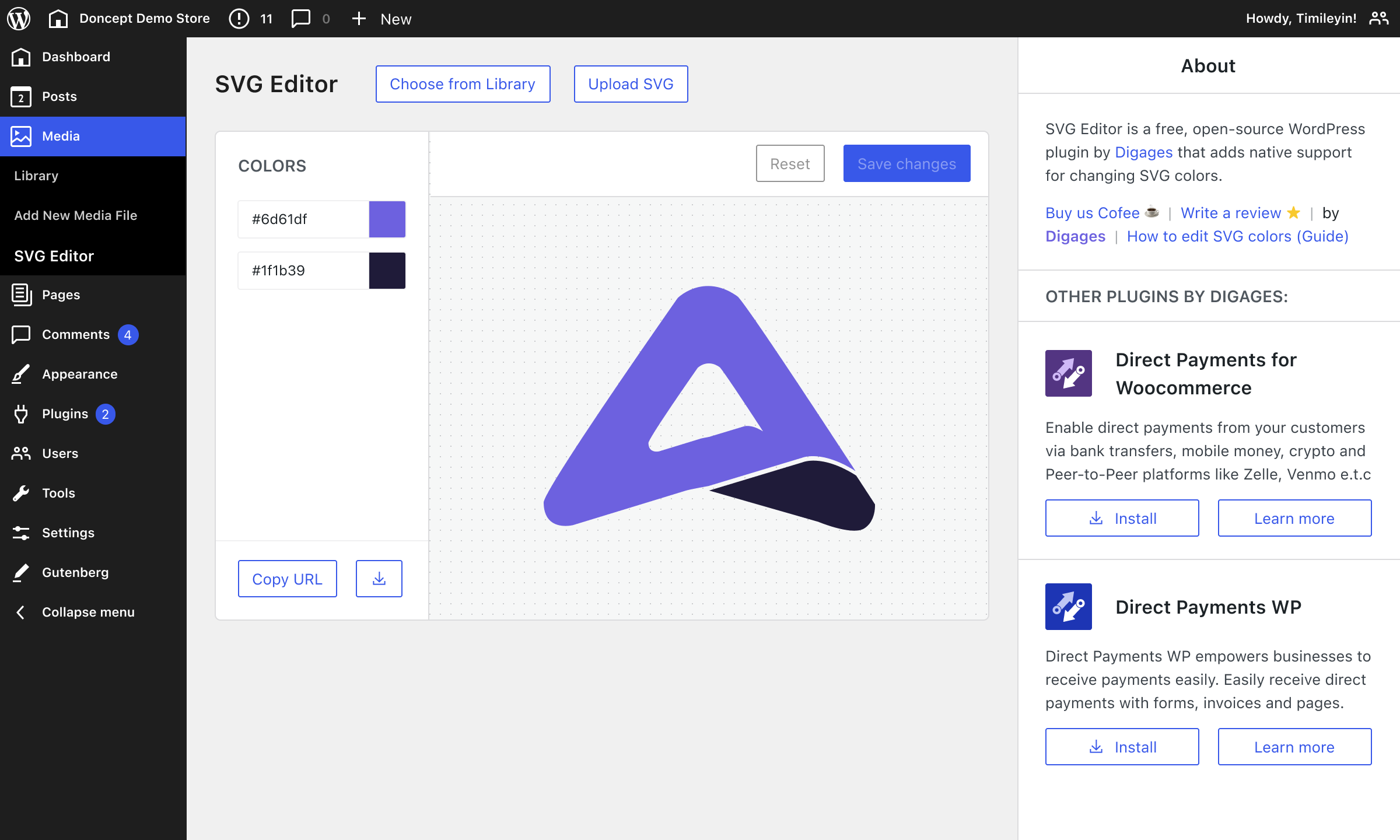This screenshot has width=1400, height=840.
Task: Click the Dashboard house icon in sidebar
Action: tap(21, 57)
